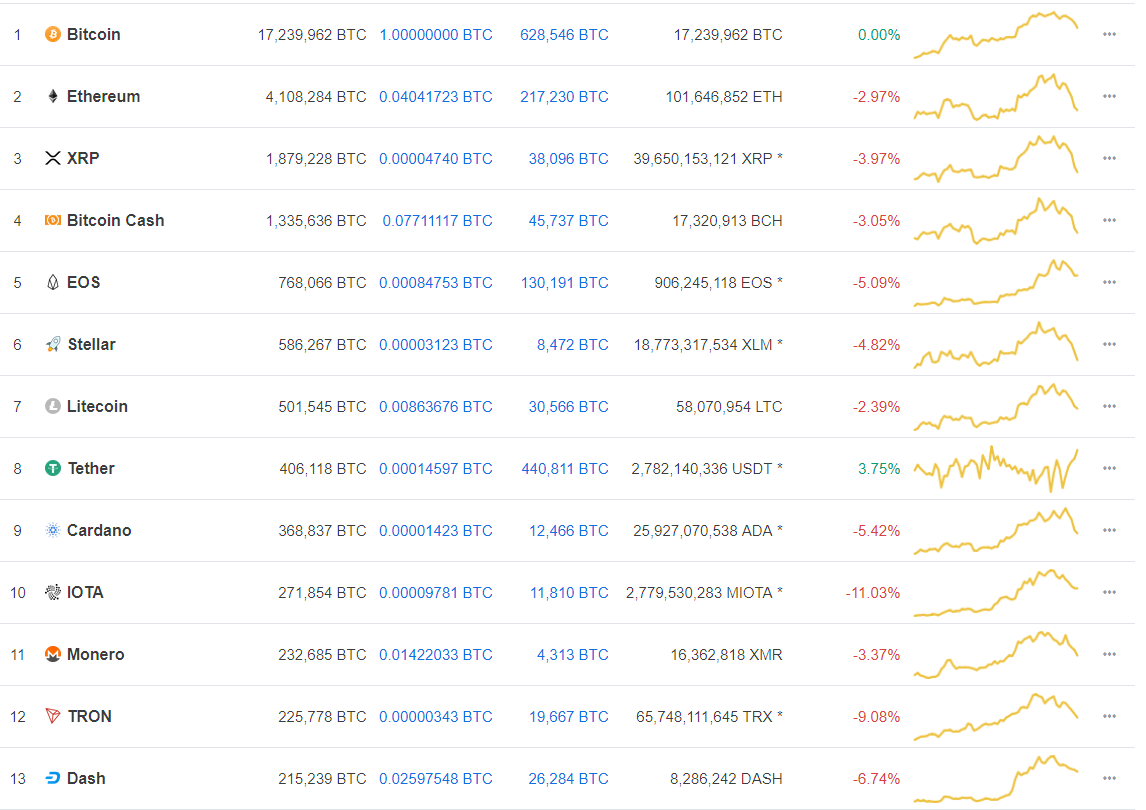Open the more options menu for Cardano
The image size is (1146, 810).
click(x=1109, y=531)
